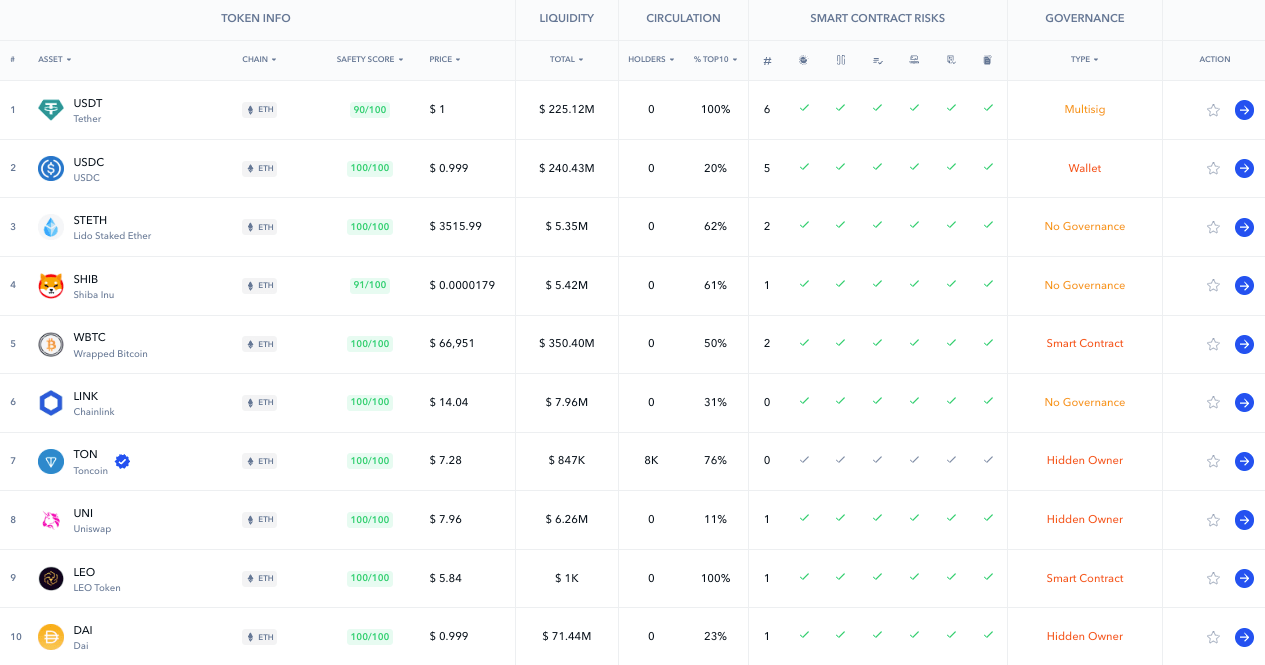
Task: Sort by % Top10 header
Action: coord(715,60)
